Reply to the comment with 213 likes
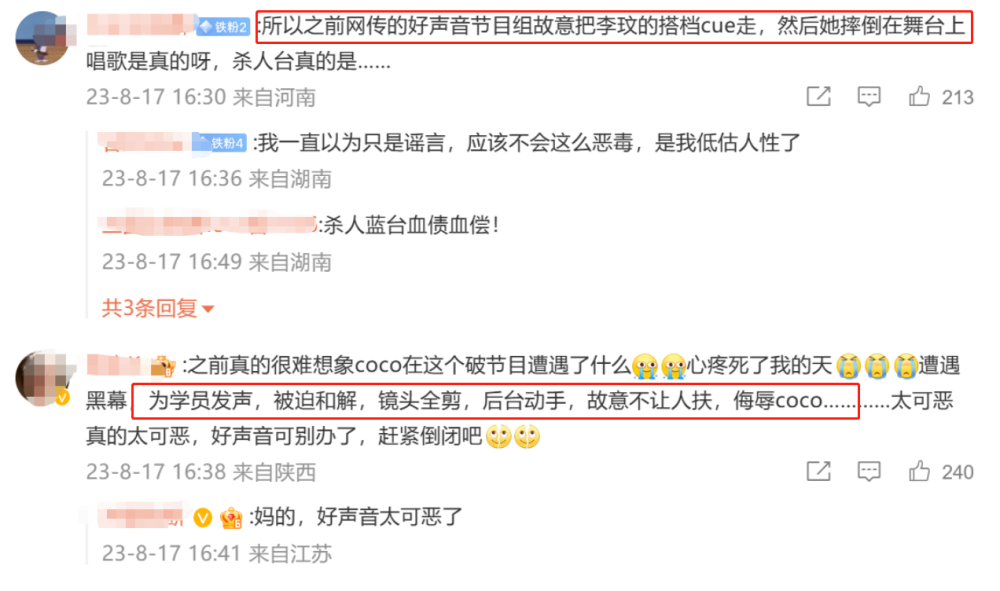Viewport: 1000px width, 591px height. [869, 97]
